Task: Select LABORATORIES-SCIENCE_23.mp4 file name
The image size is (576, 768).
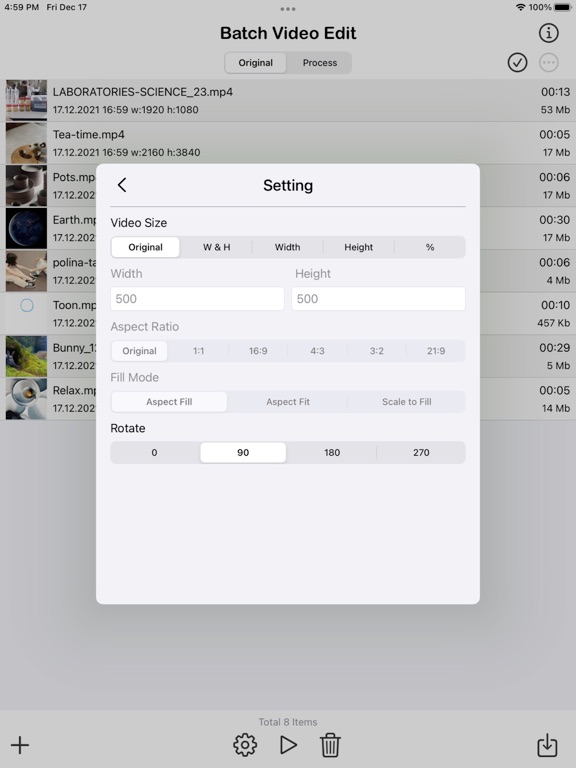Action: pyautogui.click(x=143, y=92)
